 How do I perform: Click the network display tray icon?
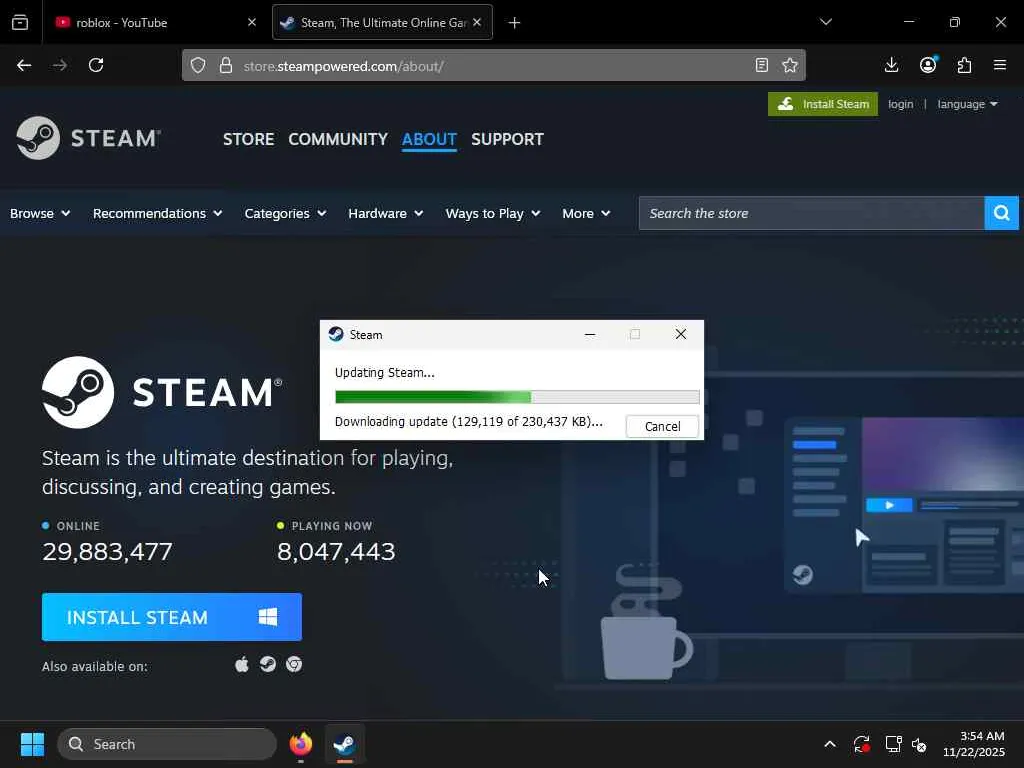click(x=893, y=744)
